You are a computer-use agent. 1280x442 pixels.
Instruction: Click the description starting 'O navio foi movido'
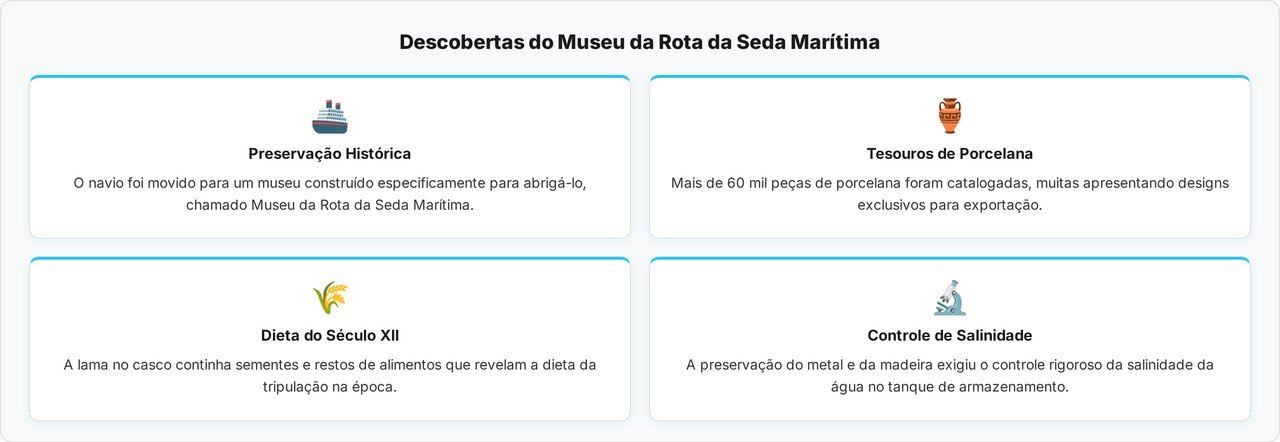[x=329, y=183]
